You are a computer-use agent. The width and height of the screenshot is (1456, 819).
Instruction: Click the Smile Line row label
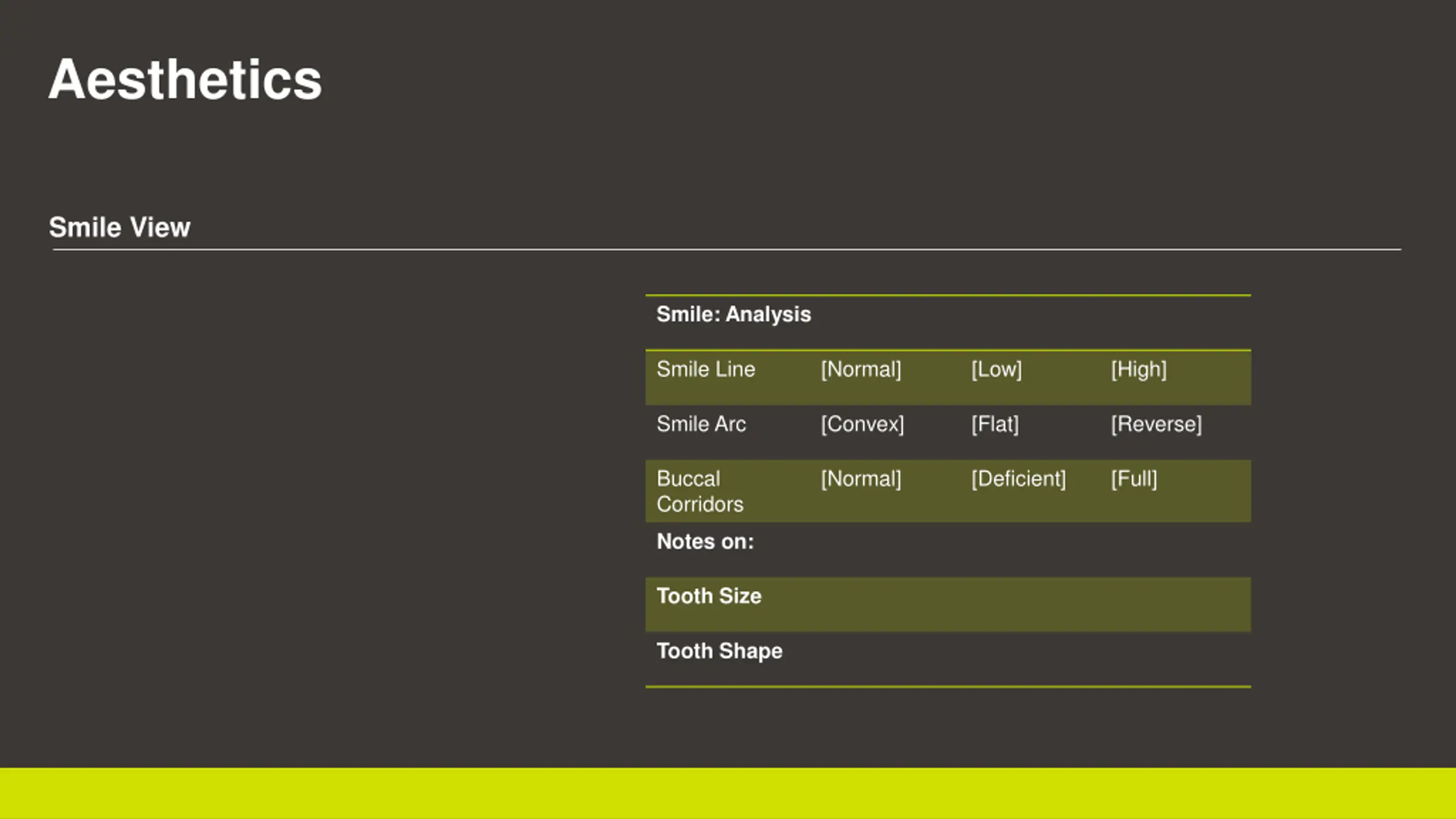(706, 370)
